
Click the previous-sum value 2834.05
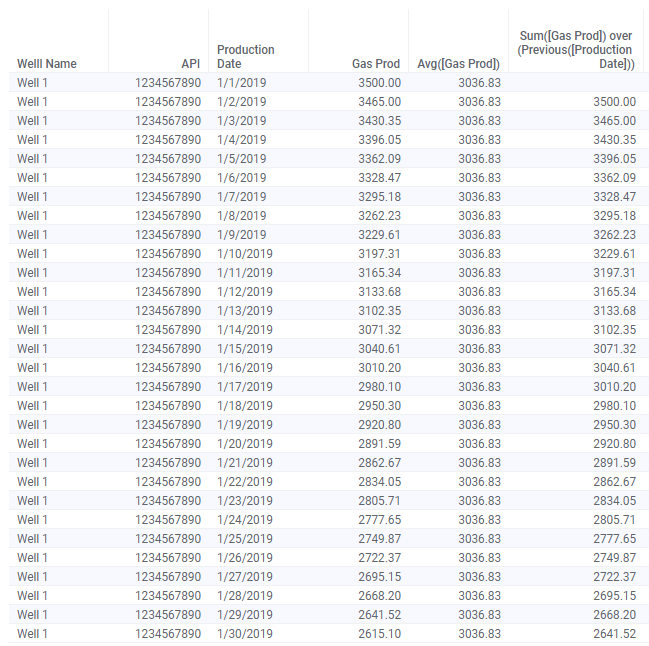click(614, 502)
